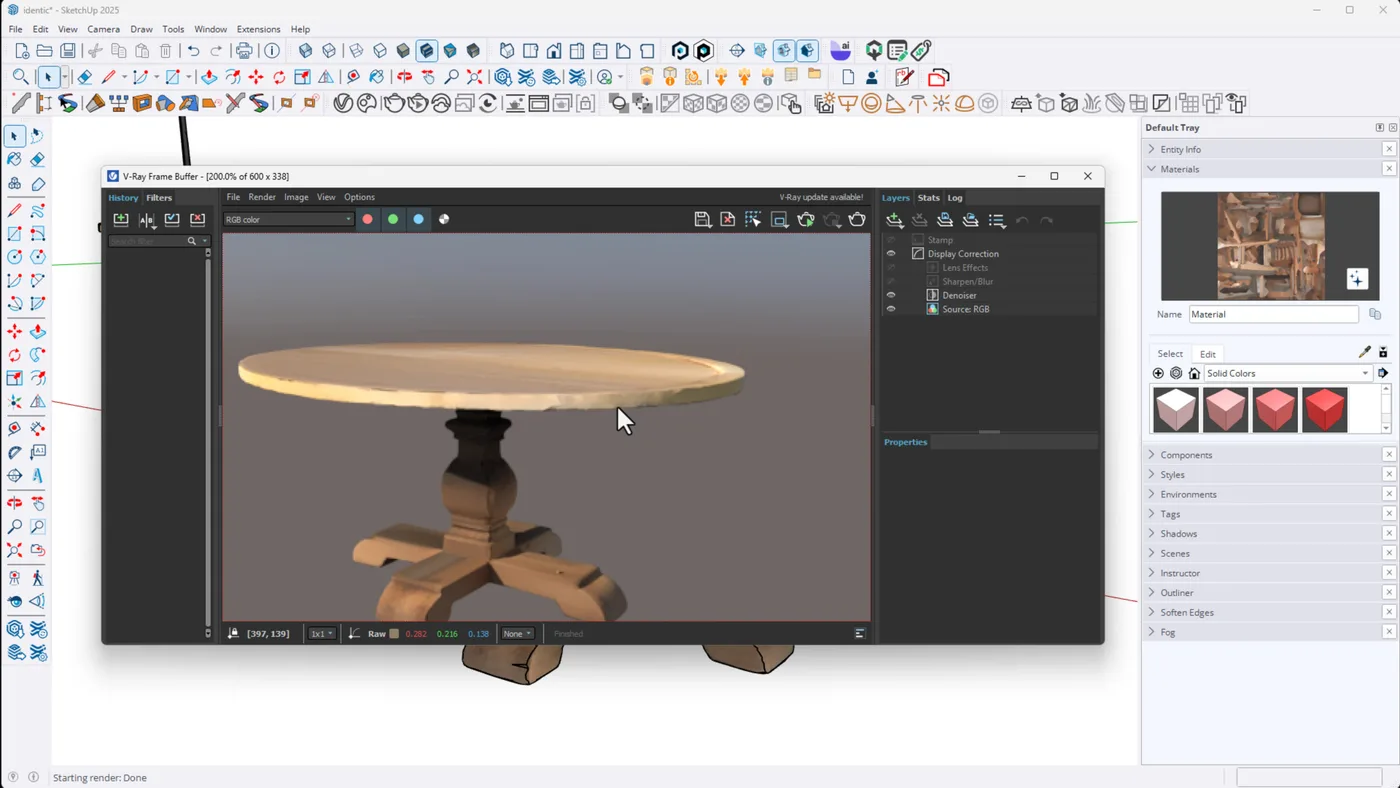Select the bright red color swatch

[1324, 410]
